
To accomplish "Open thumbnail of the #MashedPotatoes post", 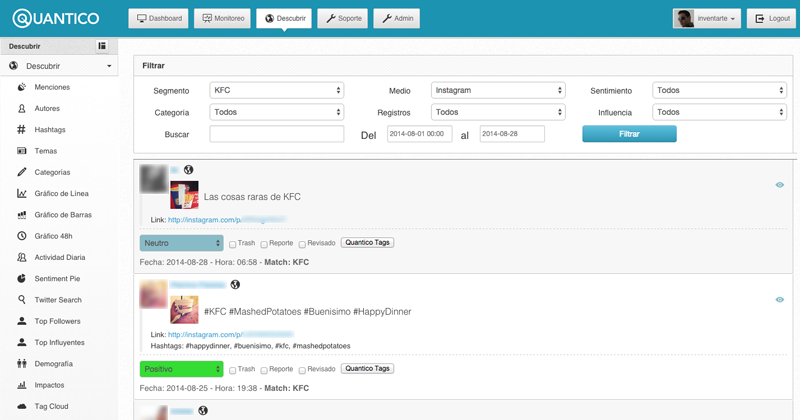I will [x=184, y=310].
